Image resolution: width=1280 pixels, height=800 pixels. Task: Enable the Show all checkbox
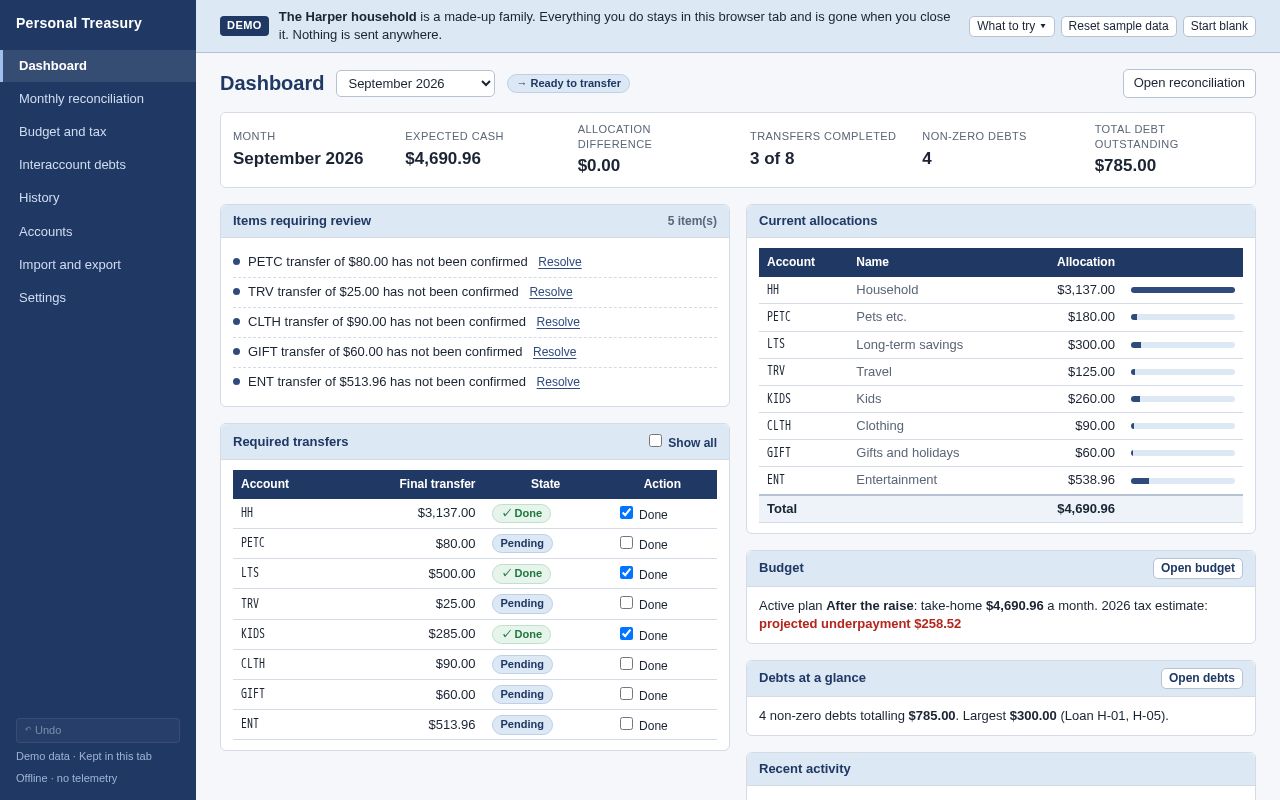click(655, 441)
